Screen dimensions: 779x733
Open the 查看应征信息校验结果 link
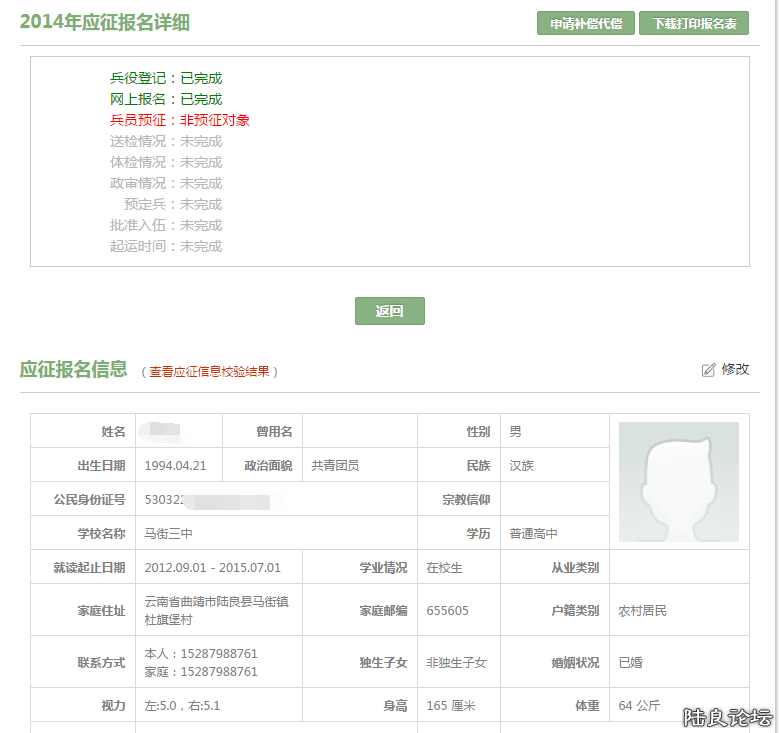point(209,372)
